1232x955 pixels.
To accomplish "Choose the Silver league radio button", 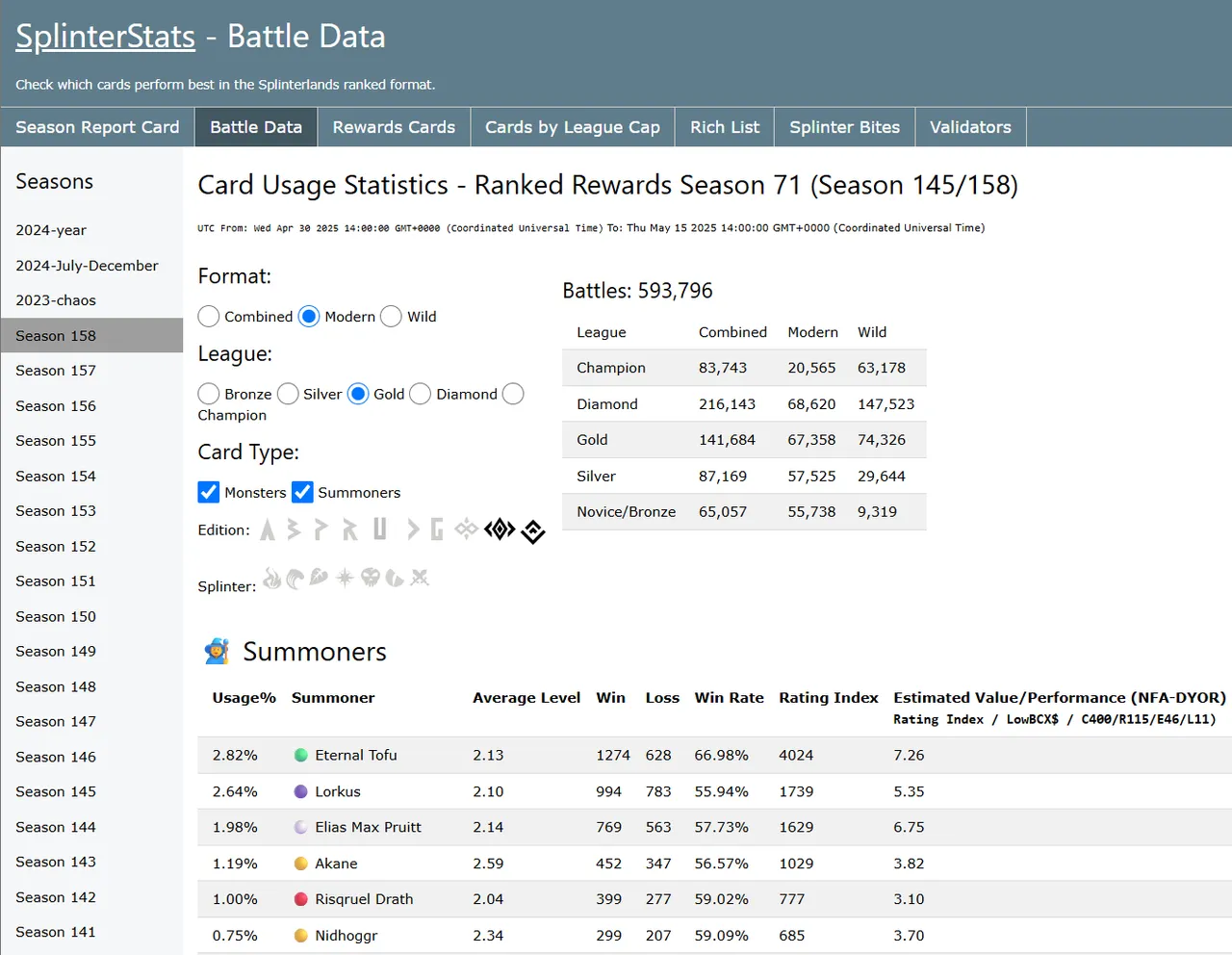I will point(288,394).
